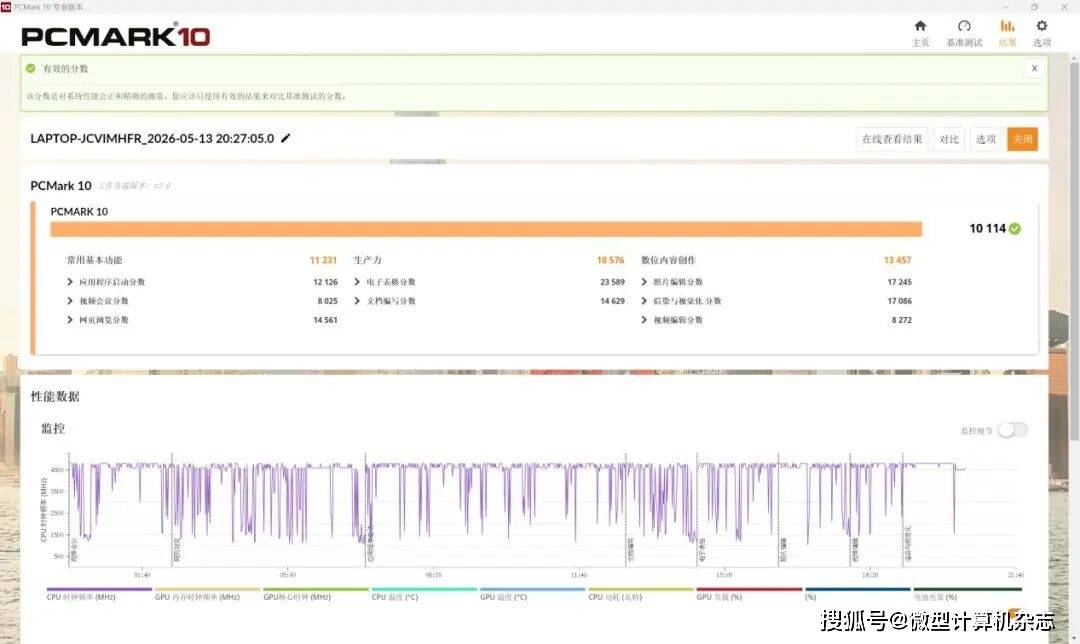Open the Options (选项) gear icon
Screen dimensions: 1080x644
point(1041,26)
